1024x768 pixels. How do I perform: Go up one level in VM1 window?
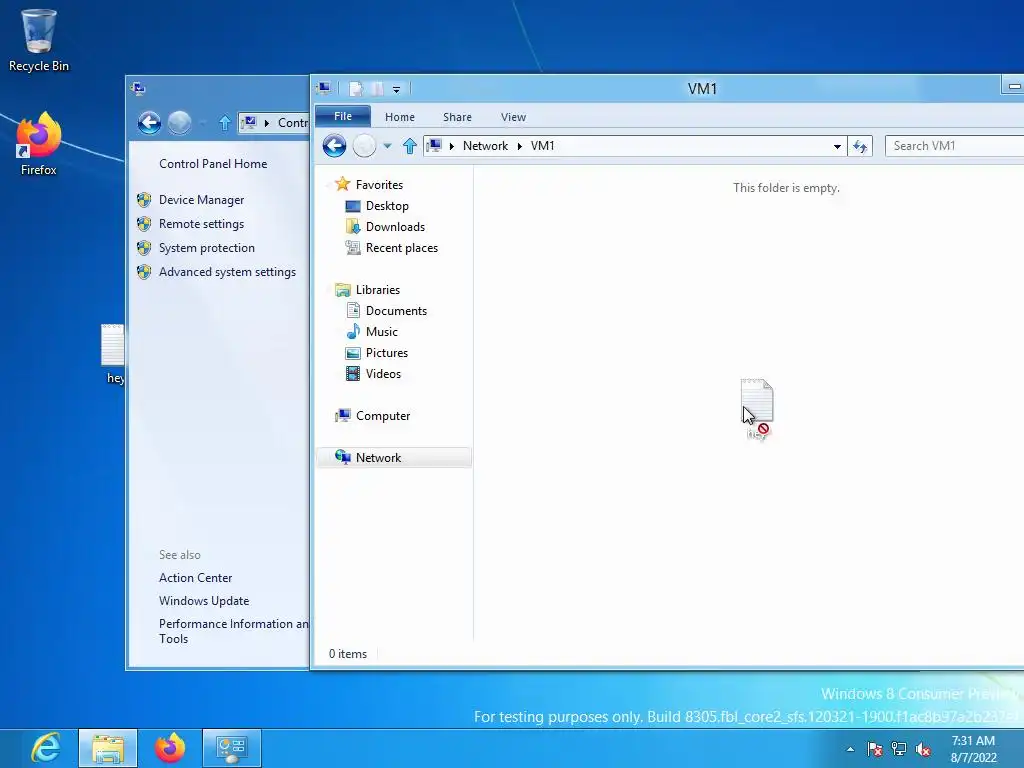pyautogui.click(x=409, y=146)
